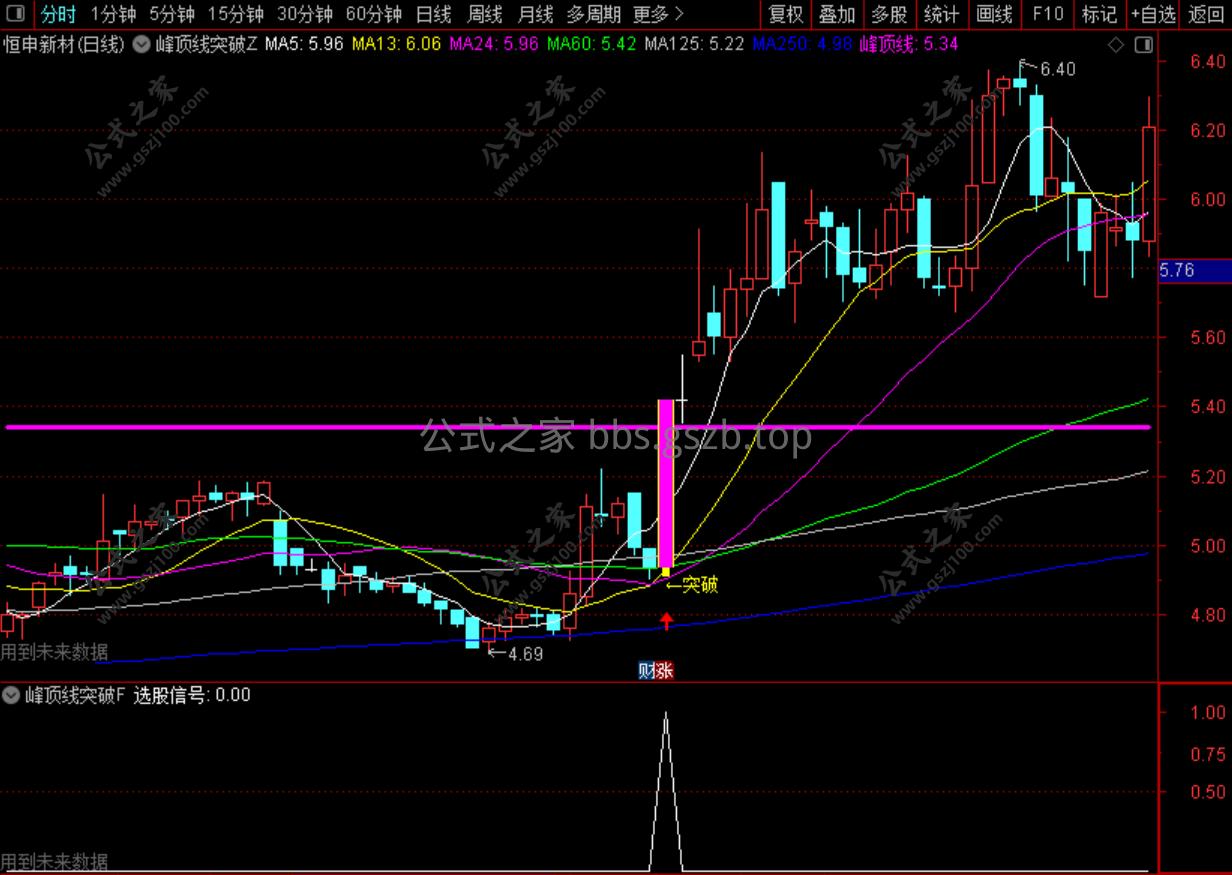
Task: Click the 选股信号: 0.00 value text
Action: [x=192, y=694]
